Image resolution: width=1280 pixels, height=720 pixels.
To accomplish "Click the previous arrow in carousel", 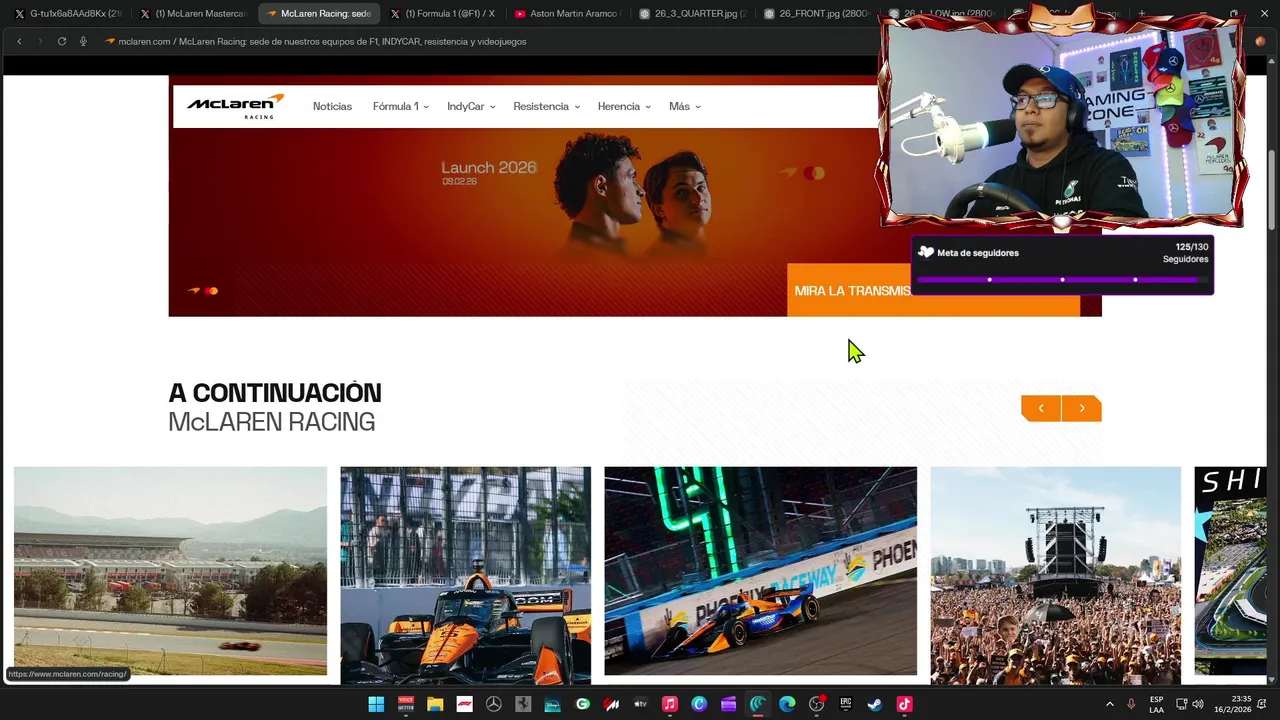I will 1041,408.
